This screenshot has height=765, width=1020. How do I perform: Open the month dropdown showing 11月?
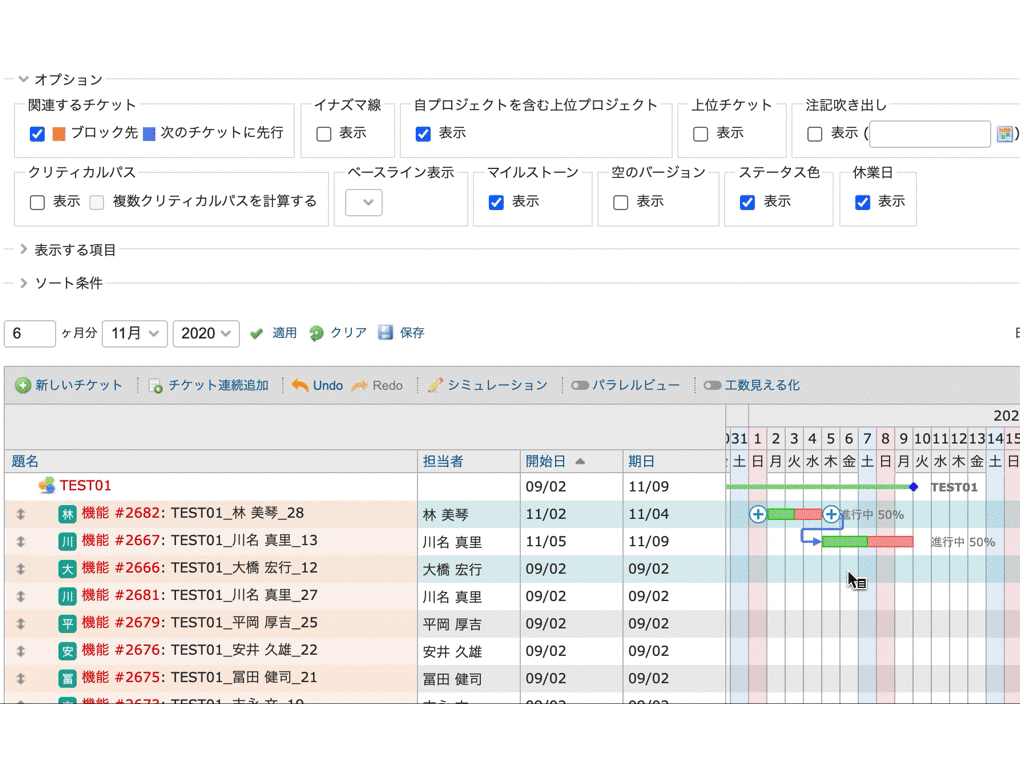(135, 334)
